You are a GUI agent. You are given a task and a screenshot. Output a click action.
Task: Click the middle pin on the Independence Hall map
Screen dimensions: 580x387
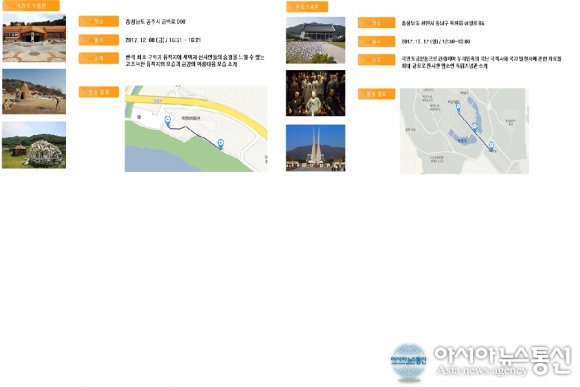tap(475, 127)
